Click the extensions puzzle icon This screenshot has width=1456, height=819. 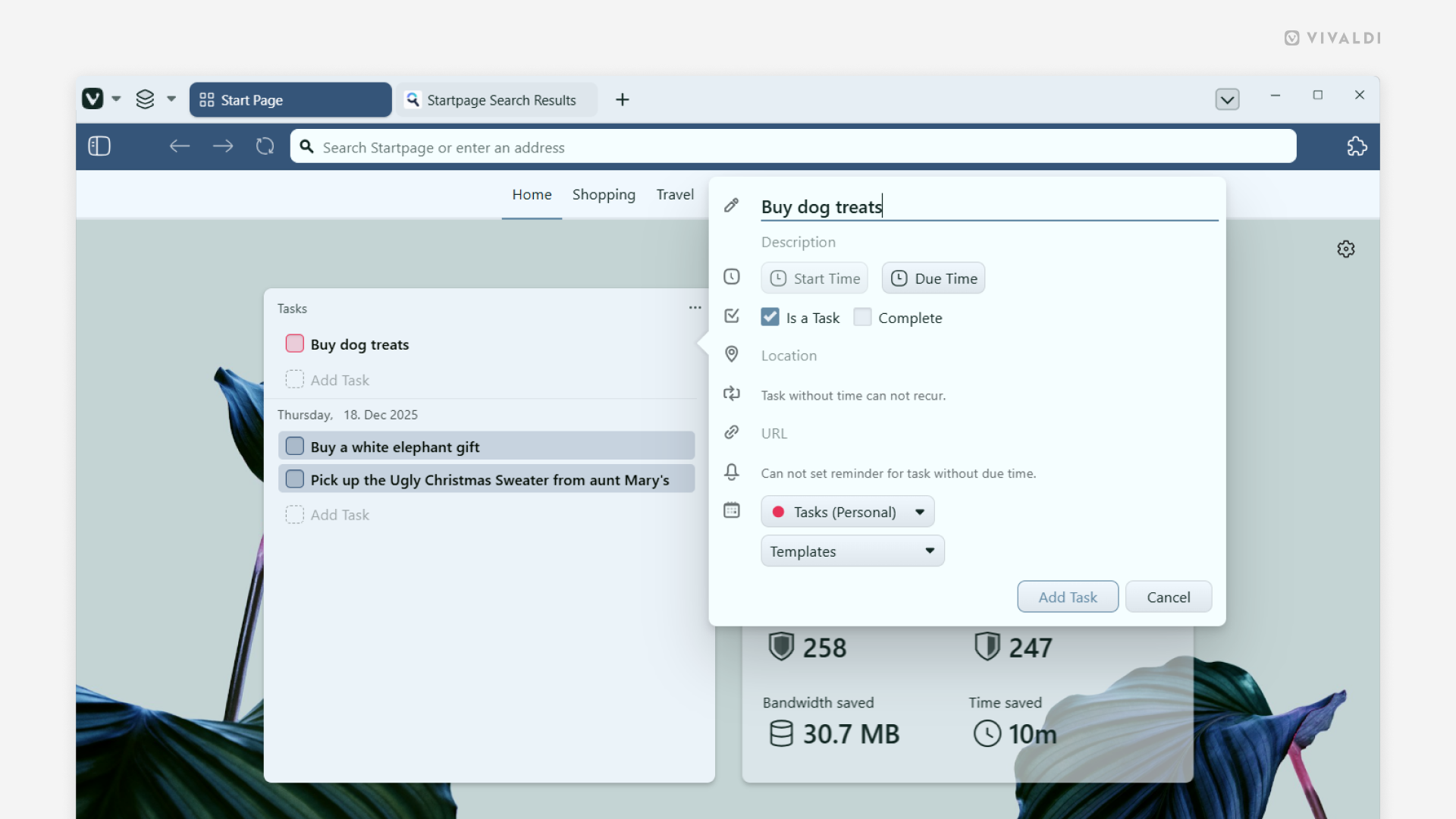point(1357,146)
